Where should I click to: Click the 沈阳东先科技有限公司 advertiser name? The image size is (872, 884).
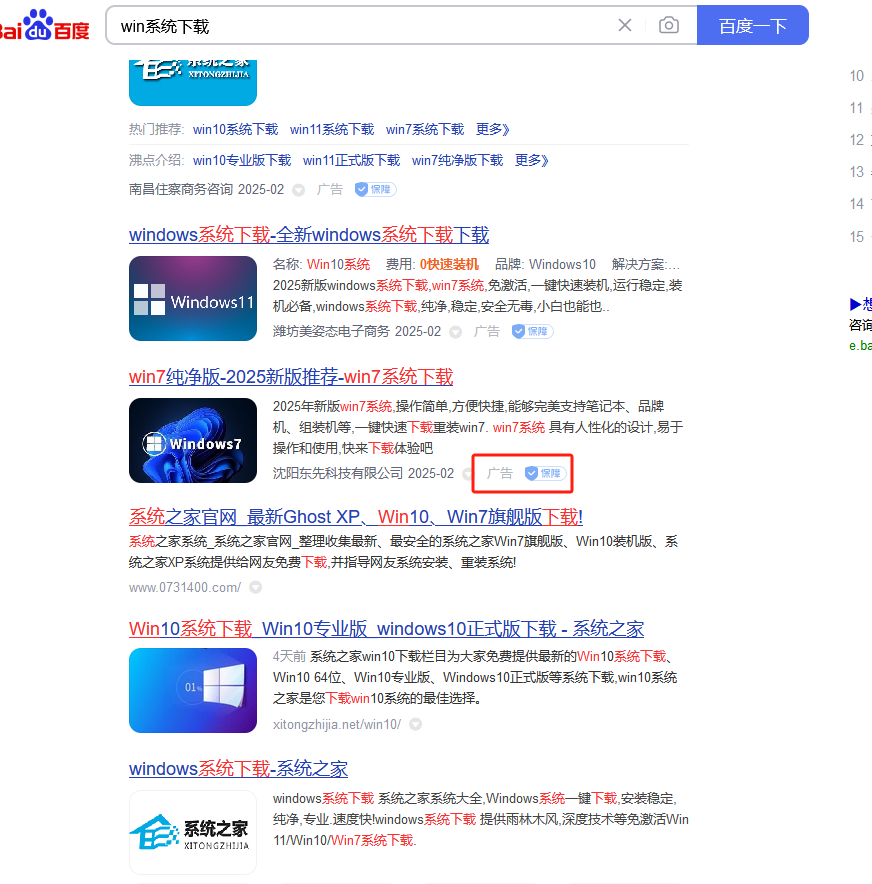coord(338,474)
